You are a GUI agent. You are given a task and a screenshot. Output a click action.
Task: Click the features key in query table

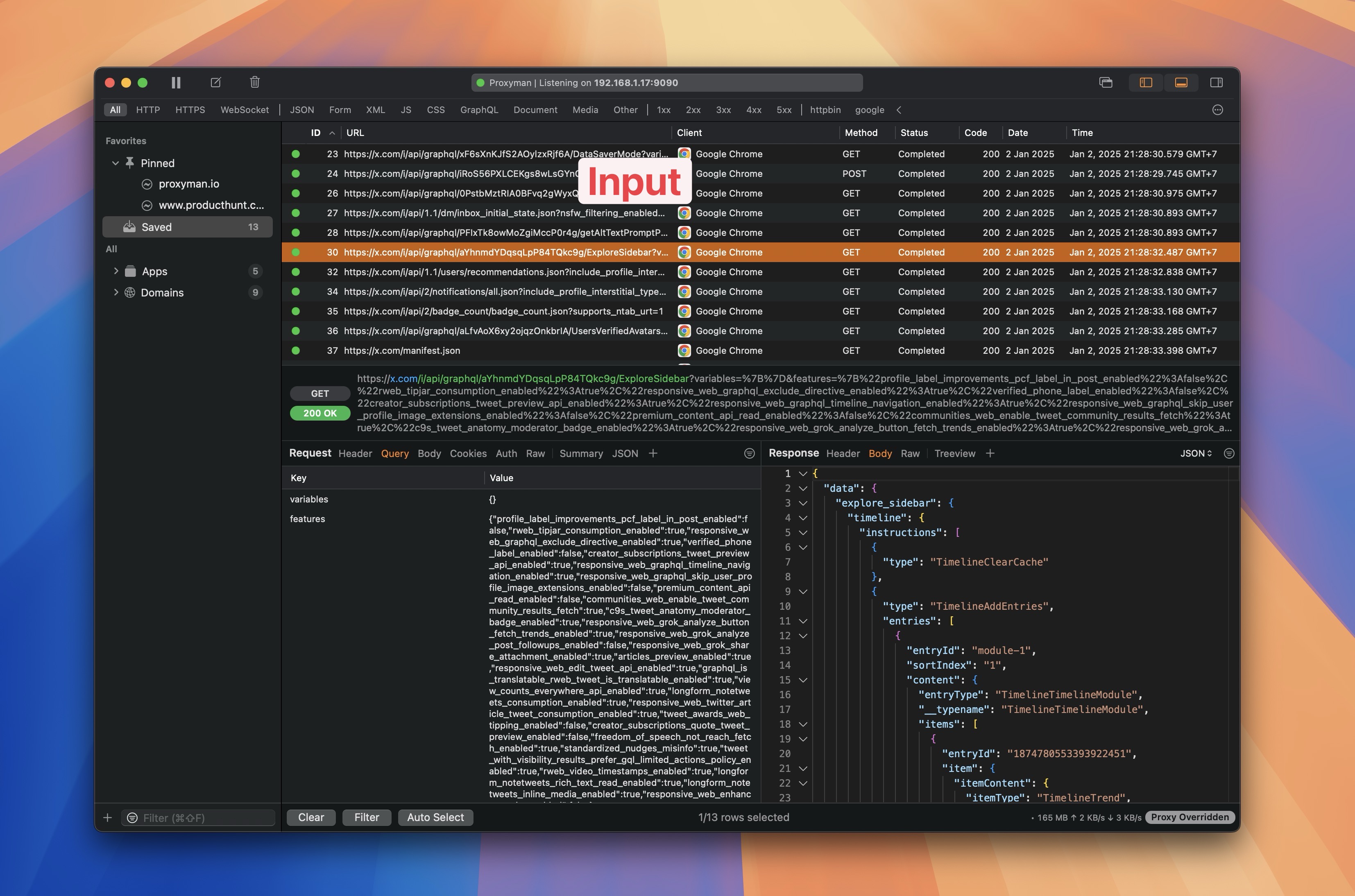pos(308,519)
